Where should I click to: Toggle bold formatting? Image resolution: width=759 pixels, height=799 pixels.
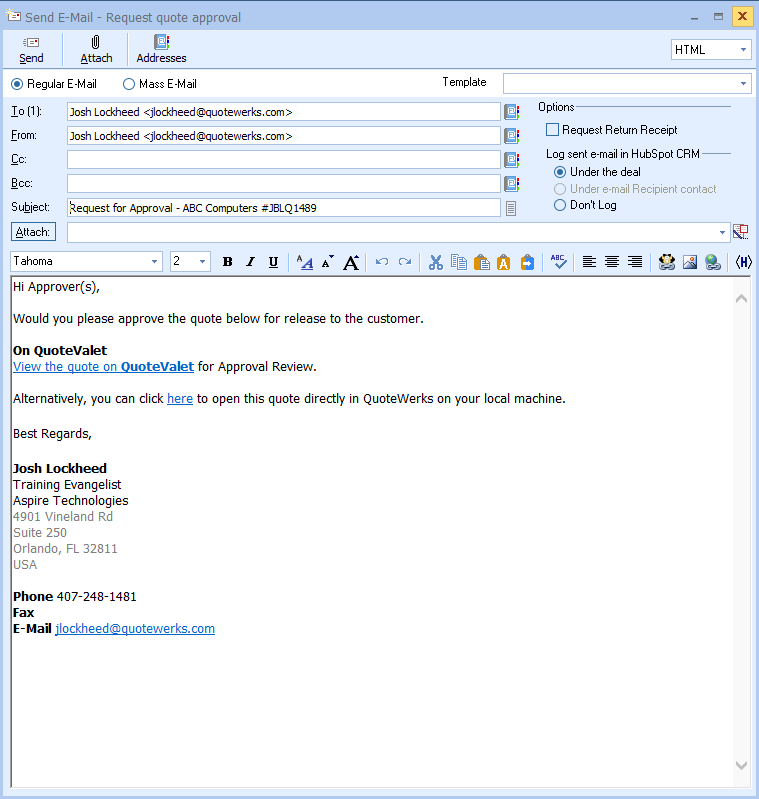(x=228, y=262)
